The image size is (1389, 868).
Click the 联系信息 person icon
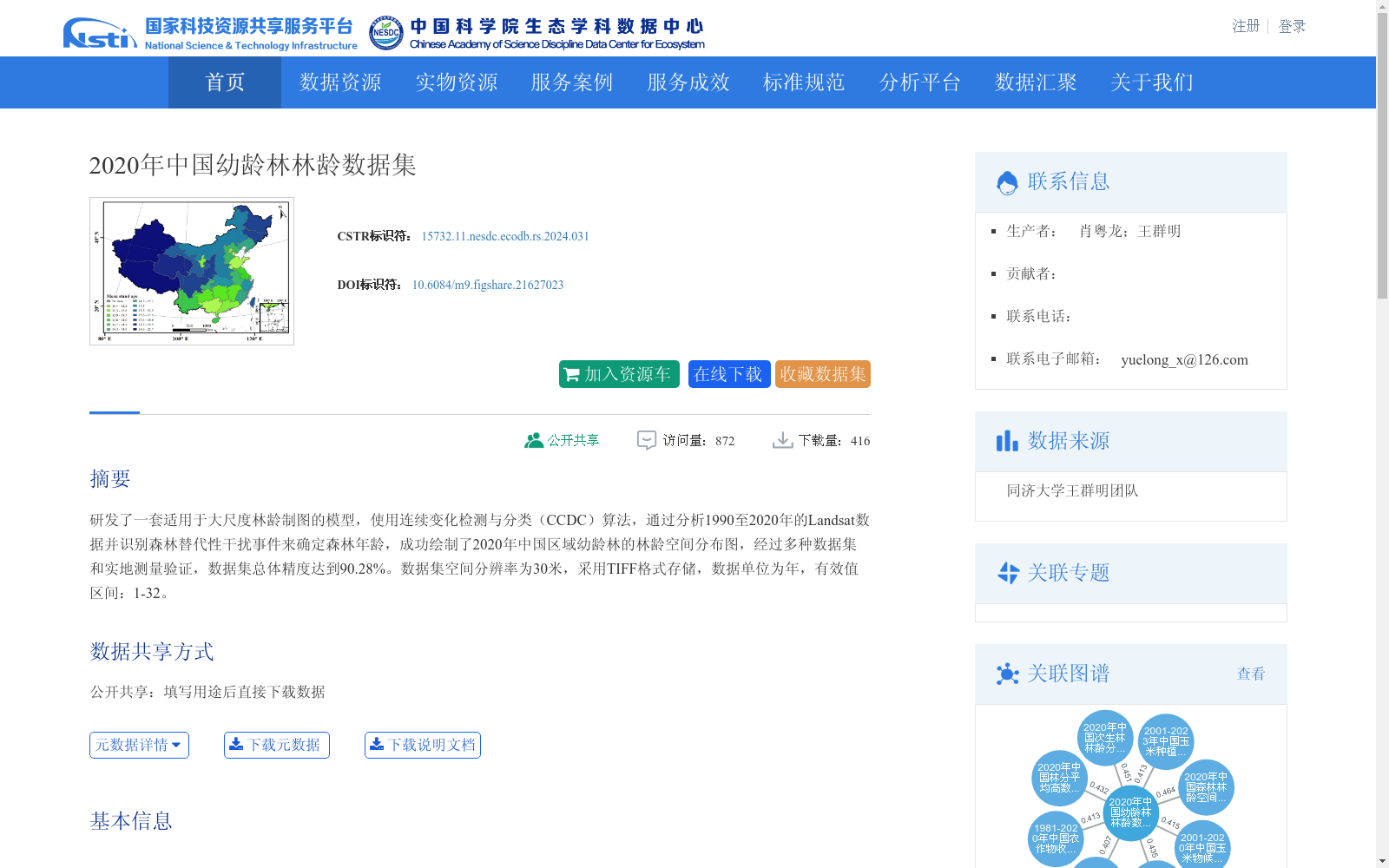[x=1007, y=182]
